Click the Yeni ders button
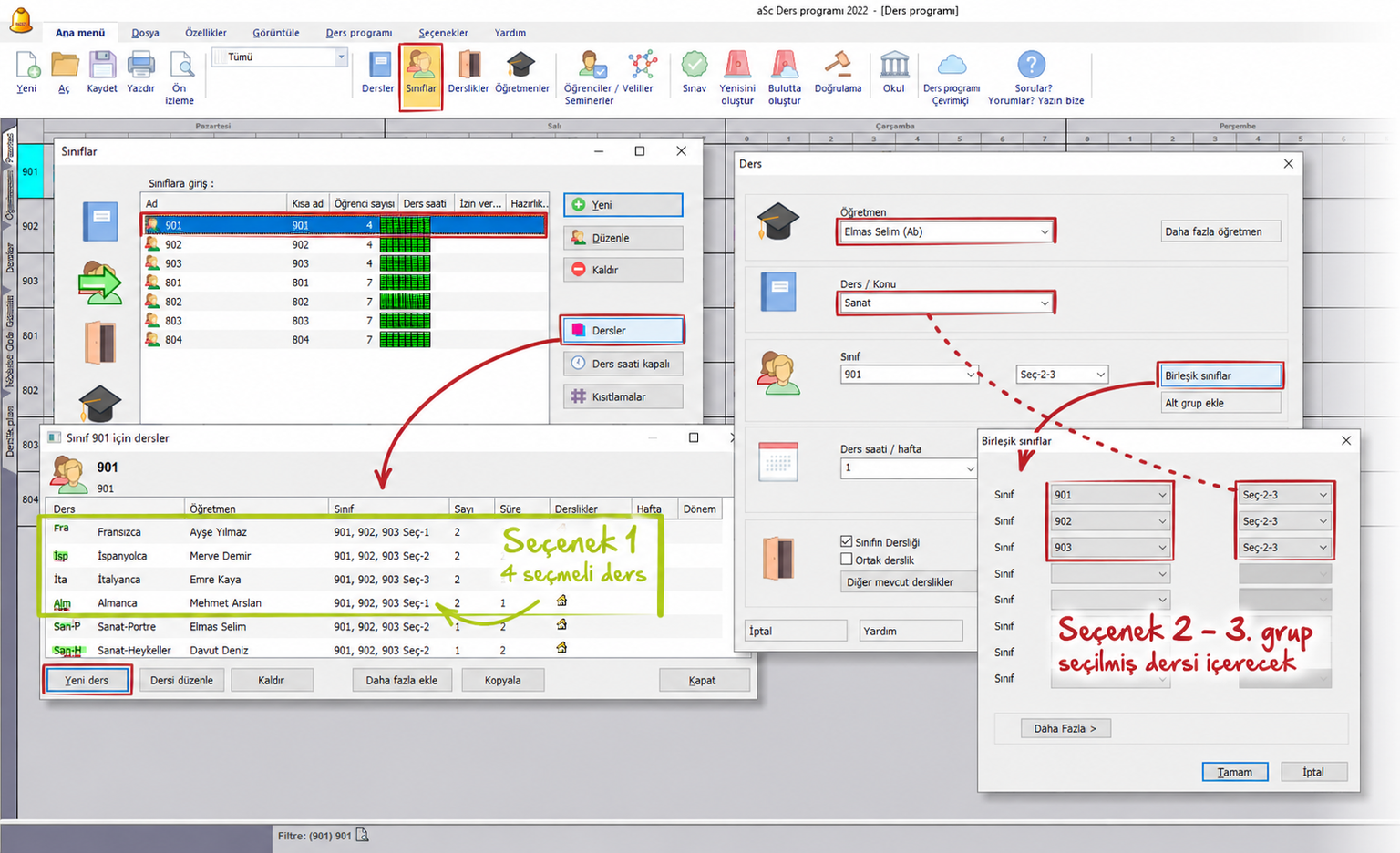Viewport: 1400px width, 853px height. point(87,680)
